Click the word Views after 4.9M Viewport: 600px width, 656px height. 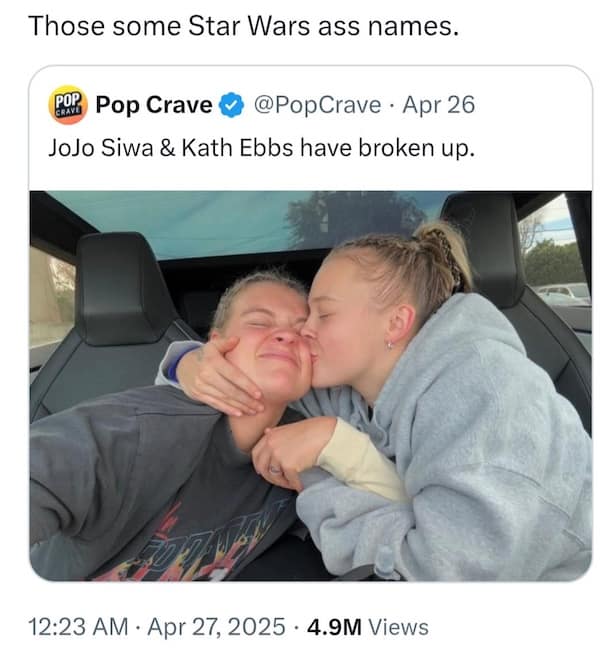click(x=398, y=627)
